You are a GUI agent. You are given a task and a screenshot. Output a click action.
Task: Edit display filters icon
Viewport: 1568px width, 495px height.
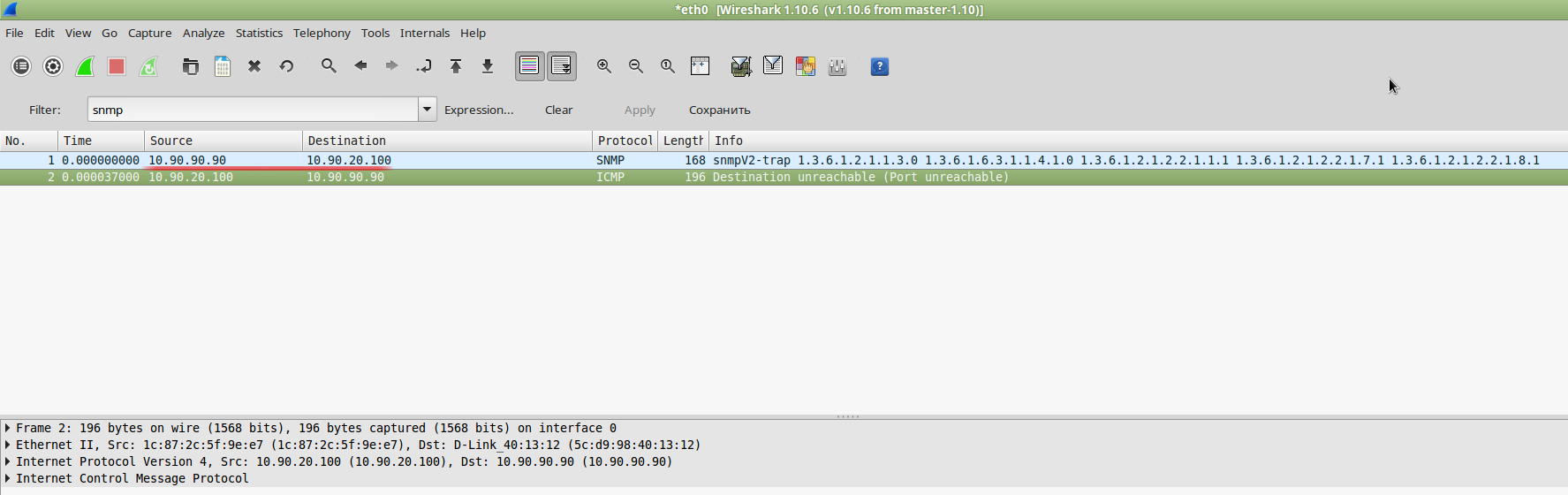(773, 66)
